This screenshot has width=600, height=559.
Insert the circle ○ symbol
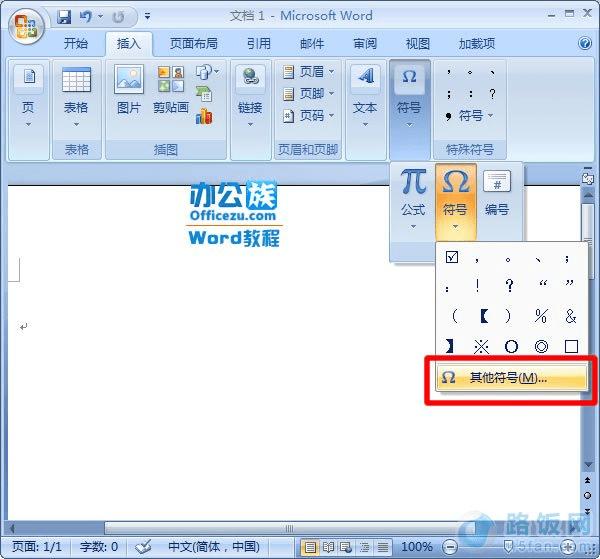click(x=511, y=347)
